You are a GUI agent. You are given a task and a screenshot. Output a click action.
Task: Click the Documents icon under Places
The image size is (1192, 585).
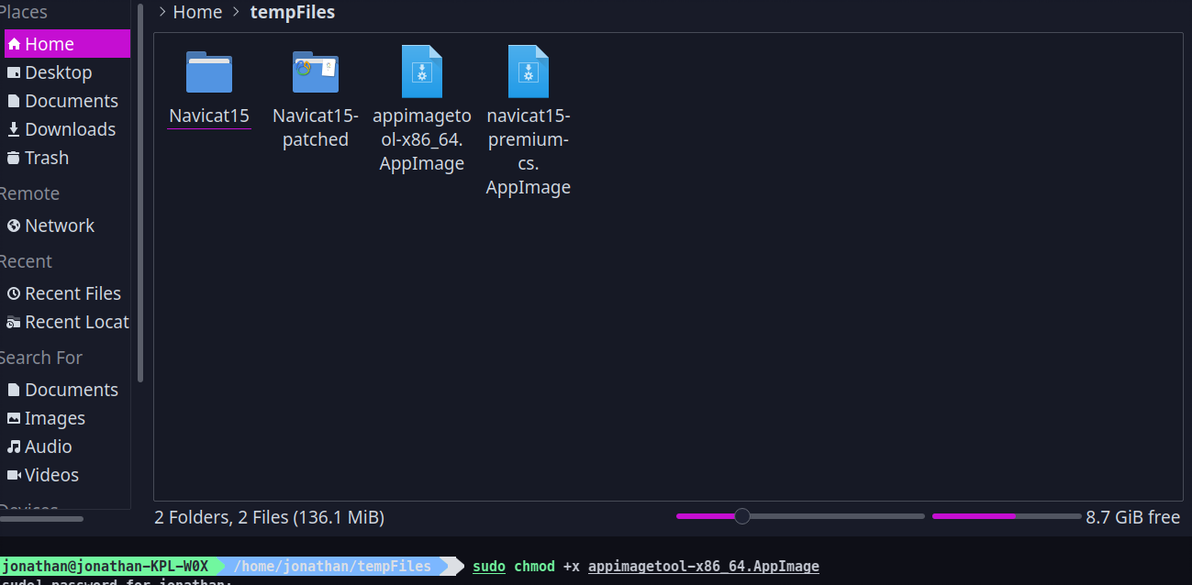coord(14,101)
